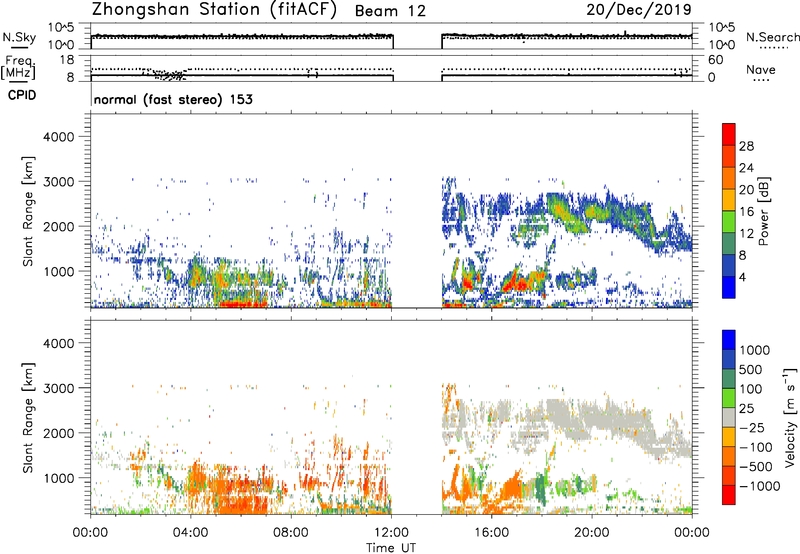Screen dimensions: 800x554
Task: Click the '12:00' time tick label
Action: 391,533
